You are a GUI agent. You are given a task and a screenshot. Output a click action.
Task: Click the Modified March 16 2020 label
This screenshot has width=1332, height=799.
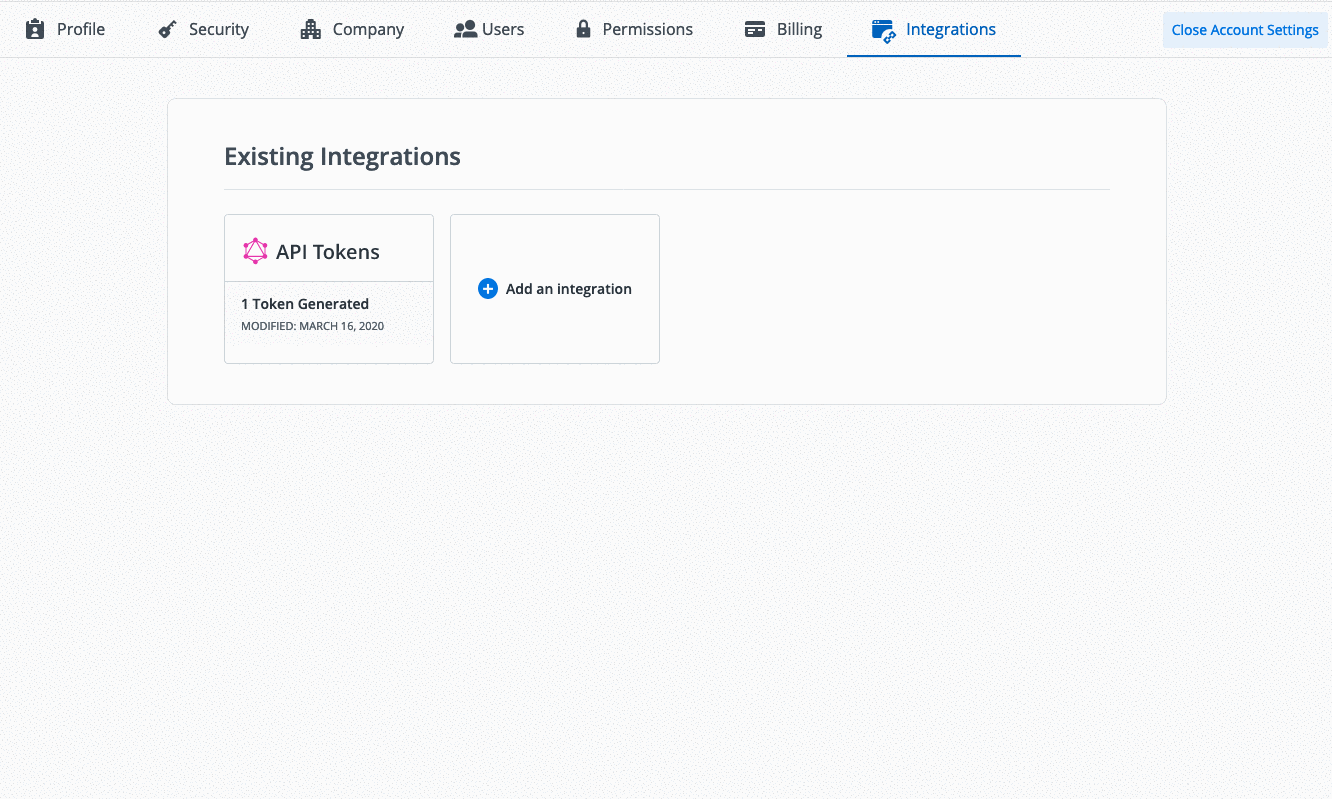click(x=312, y=325)
